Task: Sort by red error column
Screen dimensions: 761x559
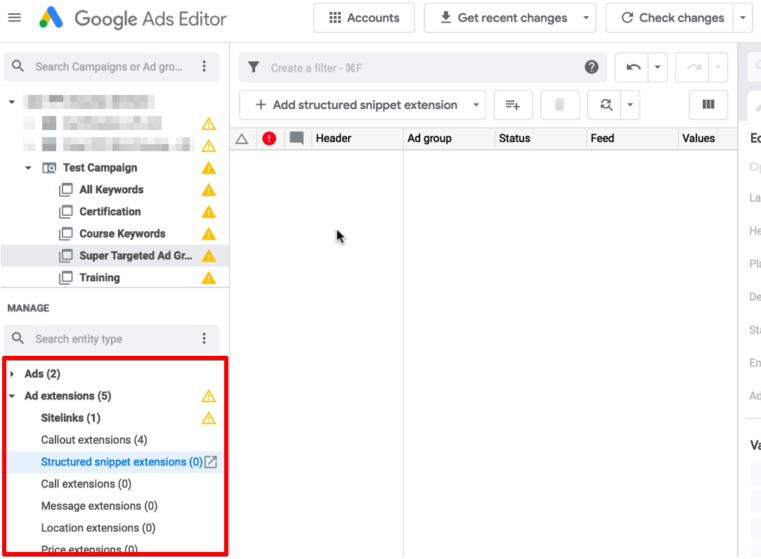Action: click(269, 139)
